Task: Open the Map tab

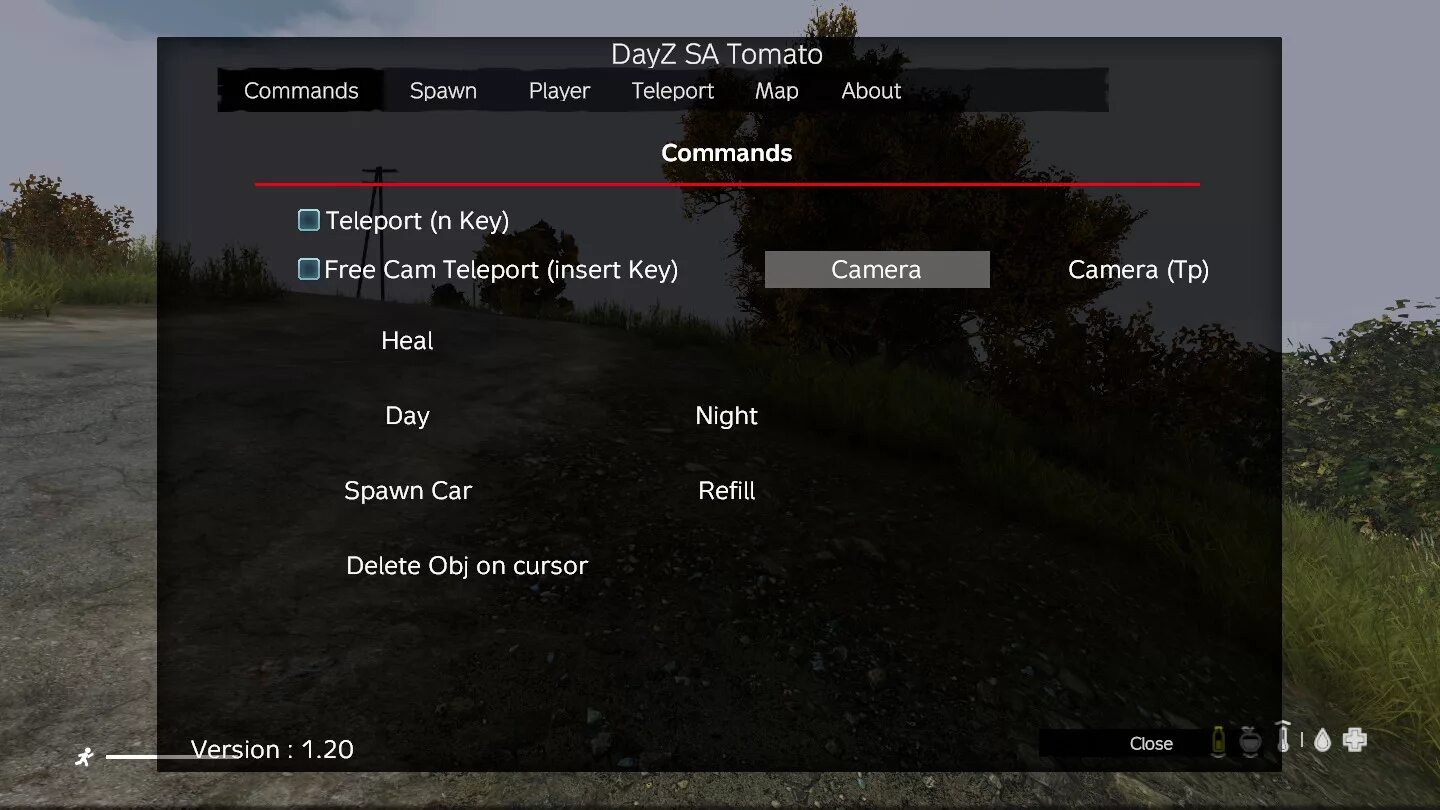Action: [777, 91]
